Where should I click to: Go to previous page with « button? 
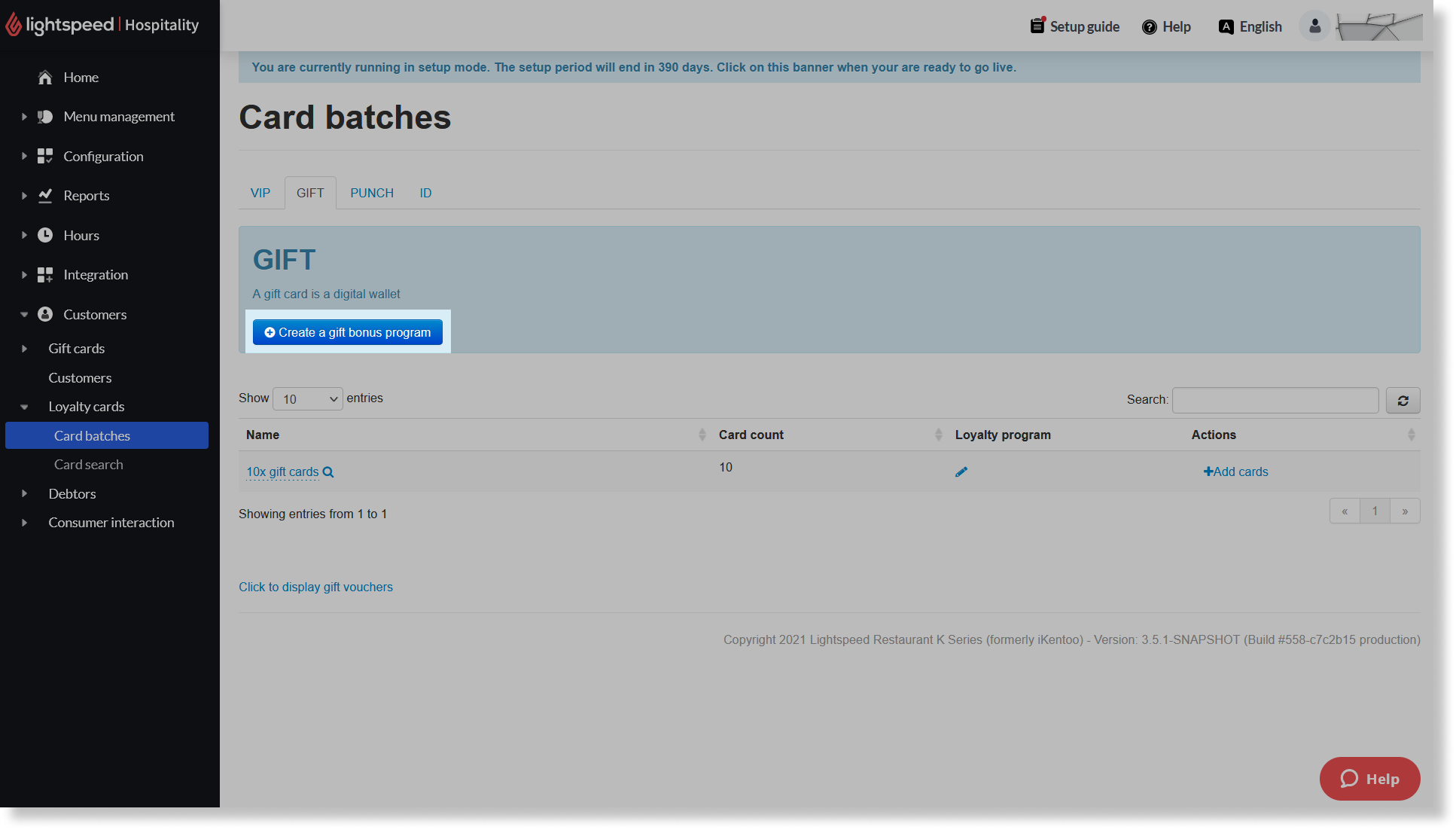(1345, 511)
